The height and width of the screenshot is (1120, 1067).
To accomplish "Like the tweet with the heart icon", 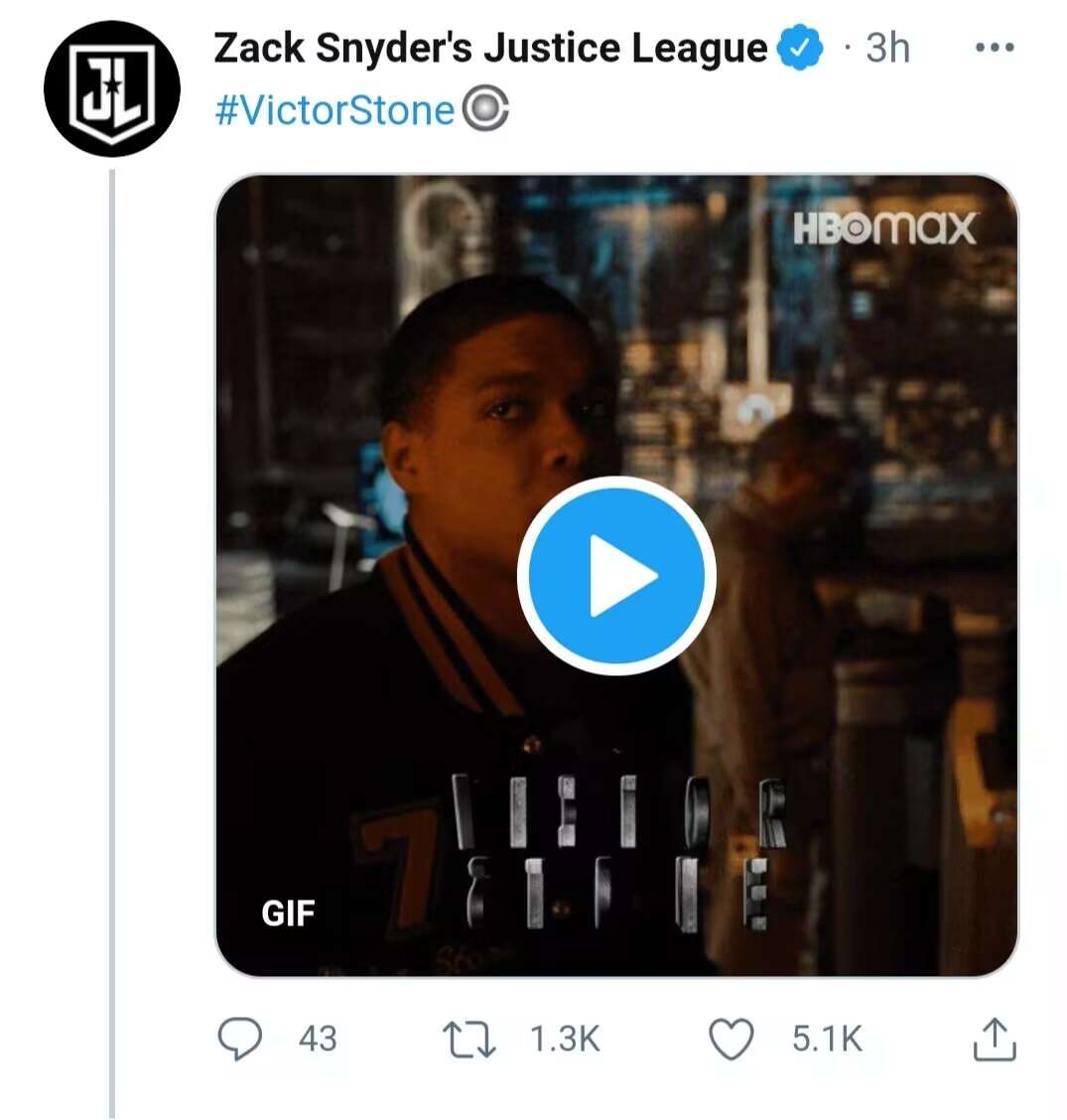I will (x=732, y=1040).
